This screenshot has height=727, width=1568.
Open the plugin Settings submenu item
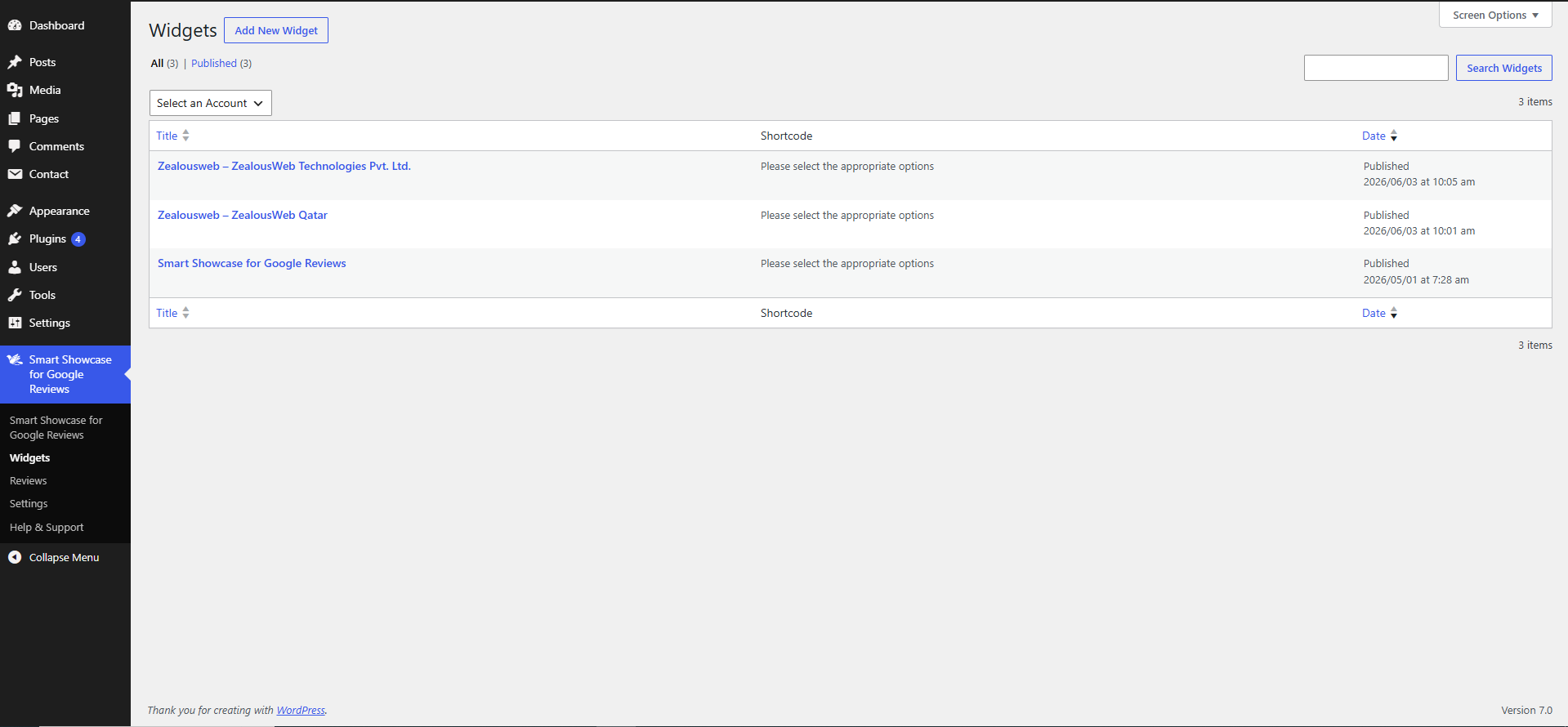(x=29, y=503)
